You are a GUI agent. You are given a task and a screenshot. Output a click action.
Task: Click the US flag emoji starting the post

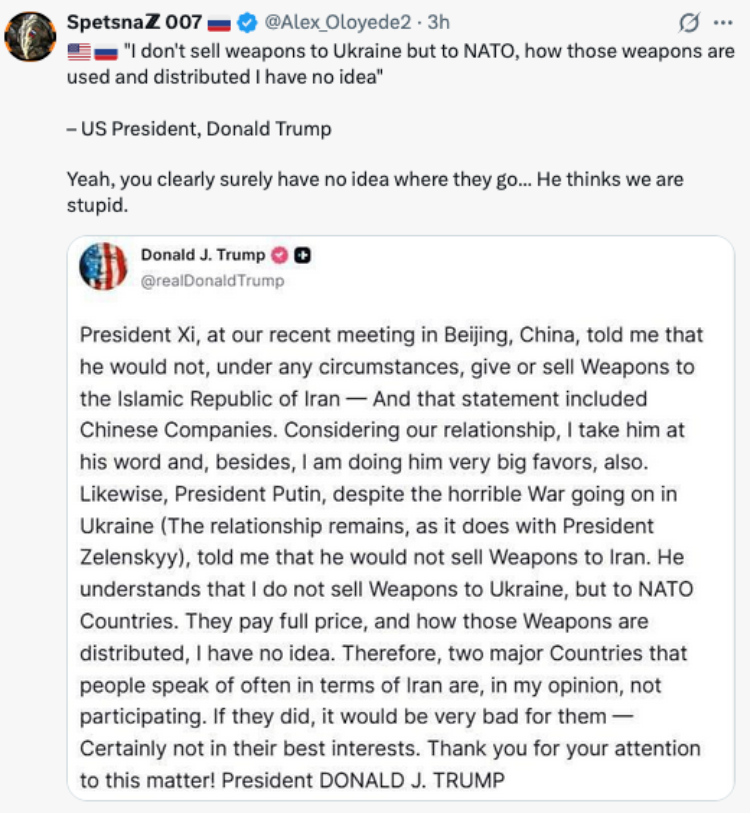[x=79, y=52]
